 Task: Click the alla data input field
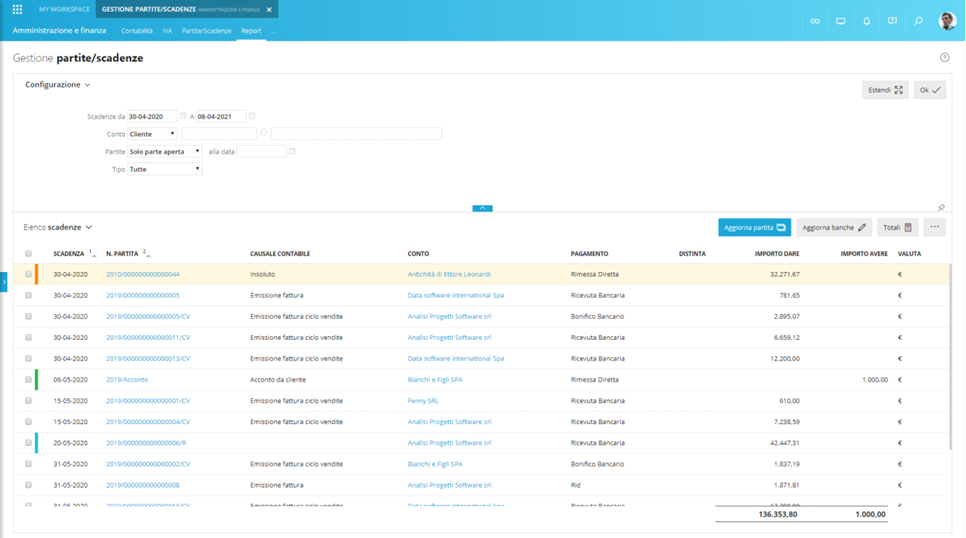pos(261,151)
